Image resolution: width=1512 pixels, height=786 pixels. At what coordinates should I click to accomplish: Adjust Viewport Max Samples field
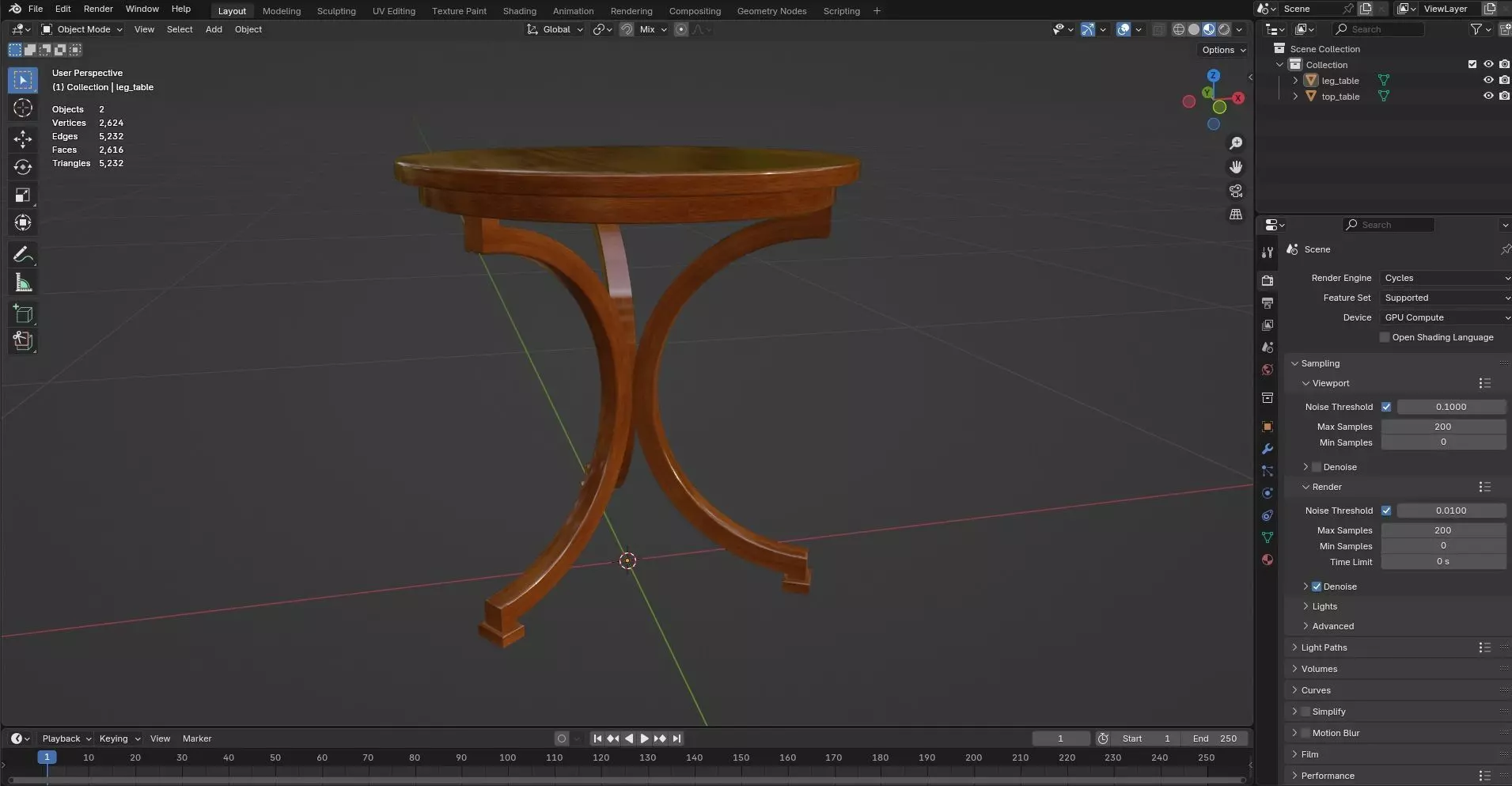(x=1443, y=427)
